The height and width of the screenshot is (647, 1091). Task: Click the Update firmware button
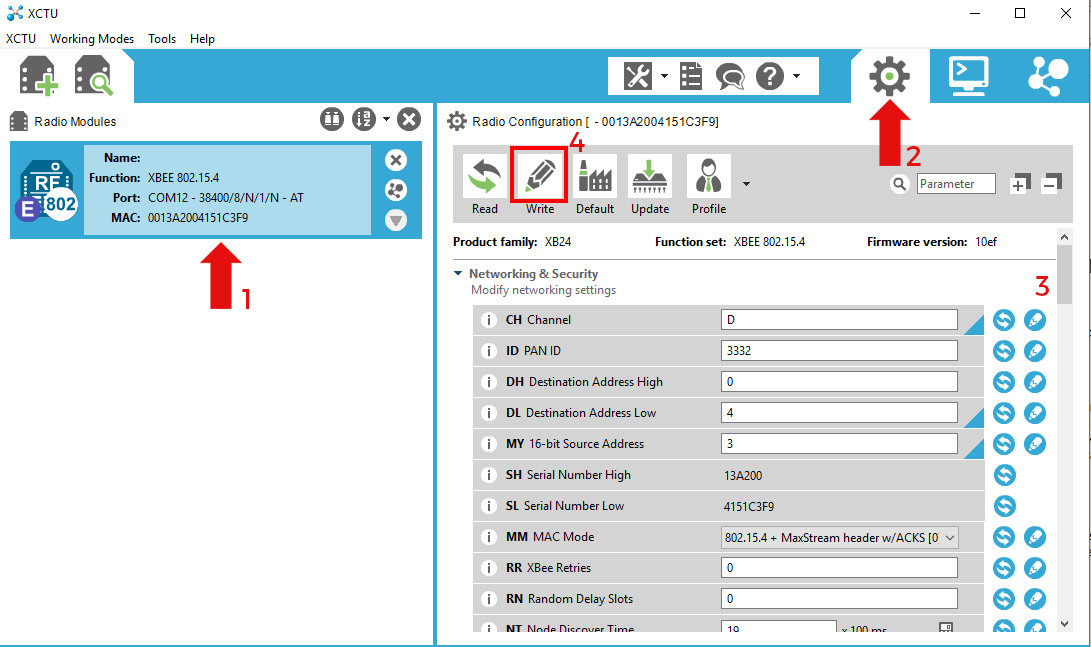650,185
